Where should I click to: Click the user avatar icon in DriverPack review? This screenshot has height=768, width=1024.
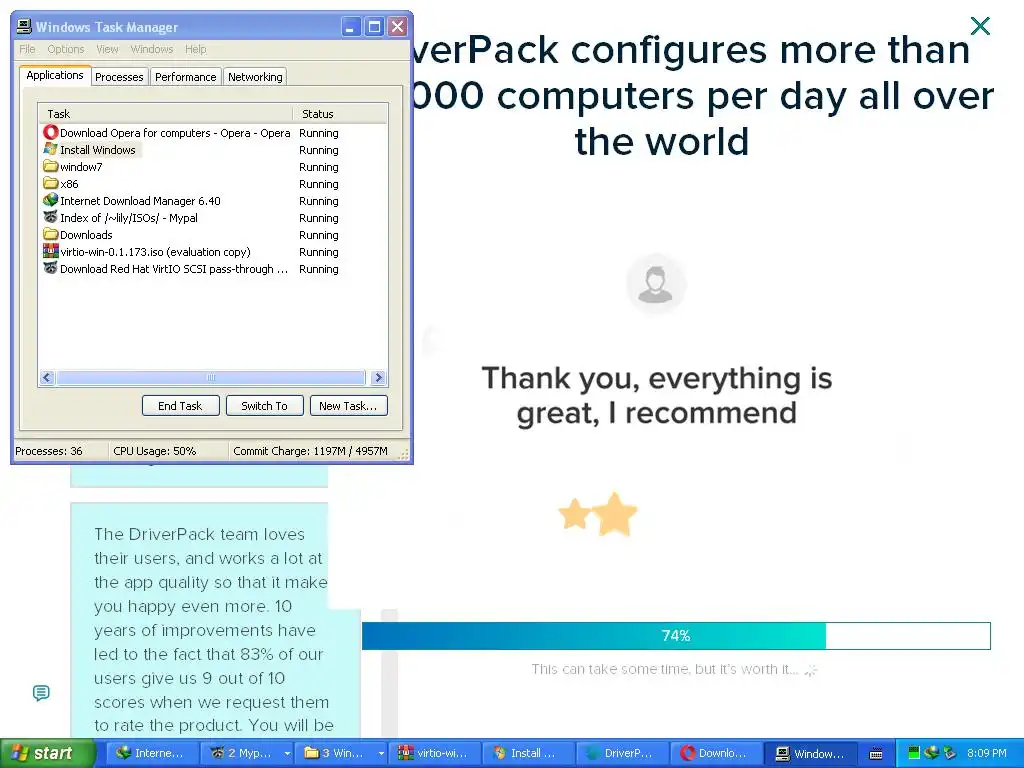[x=656, y=284]
